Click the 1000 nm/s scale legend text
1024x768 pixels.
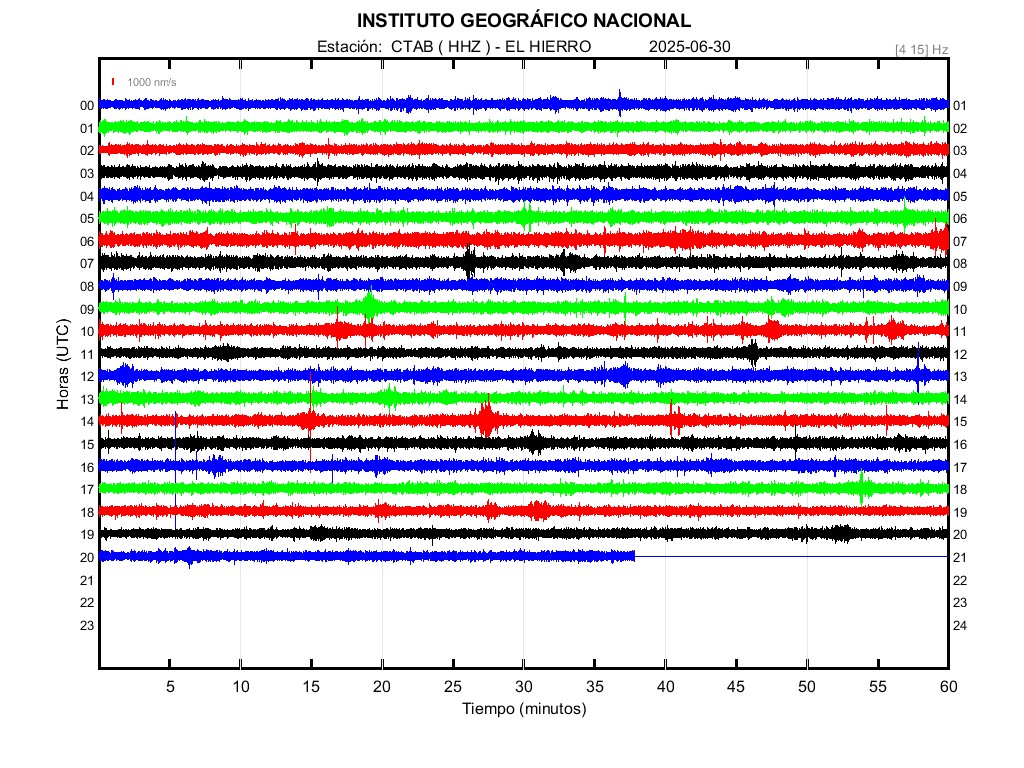(x=152, y=82)
